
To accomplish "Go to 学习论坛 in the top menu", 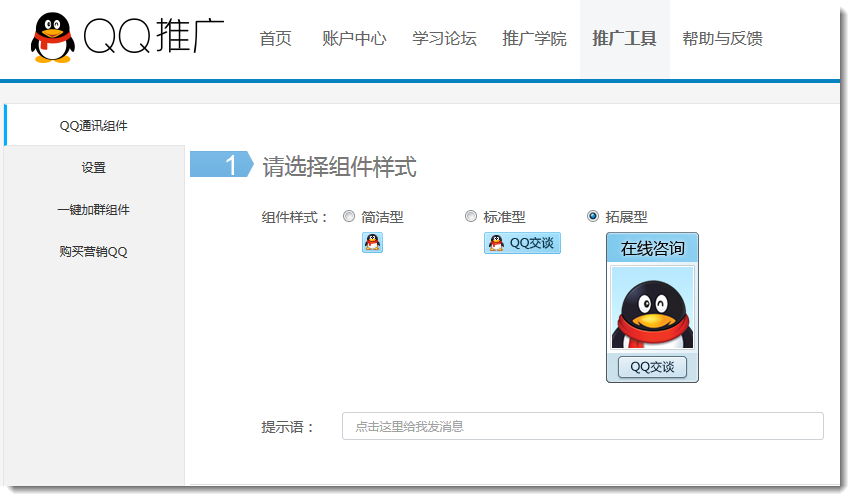I will click(x=444, y=39).
